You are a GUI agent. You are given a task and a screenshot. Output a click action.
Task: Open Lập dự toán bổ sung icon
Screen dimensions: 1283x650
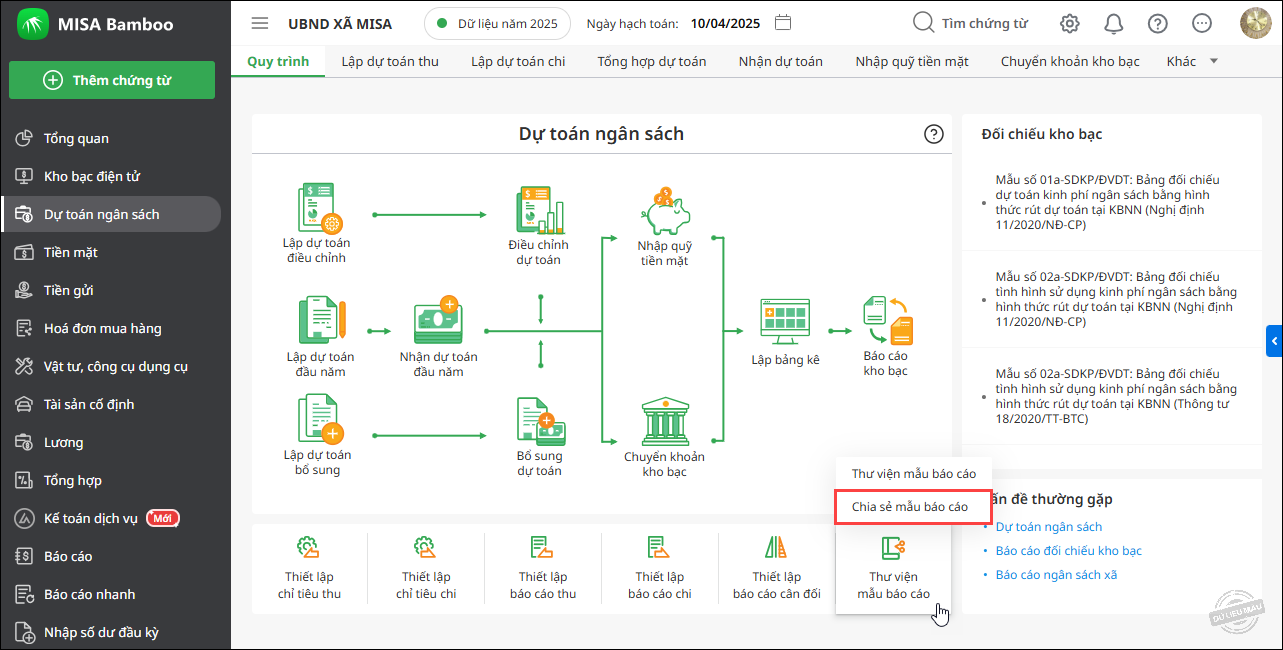click(321, 420)
